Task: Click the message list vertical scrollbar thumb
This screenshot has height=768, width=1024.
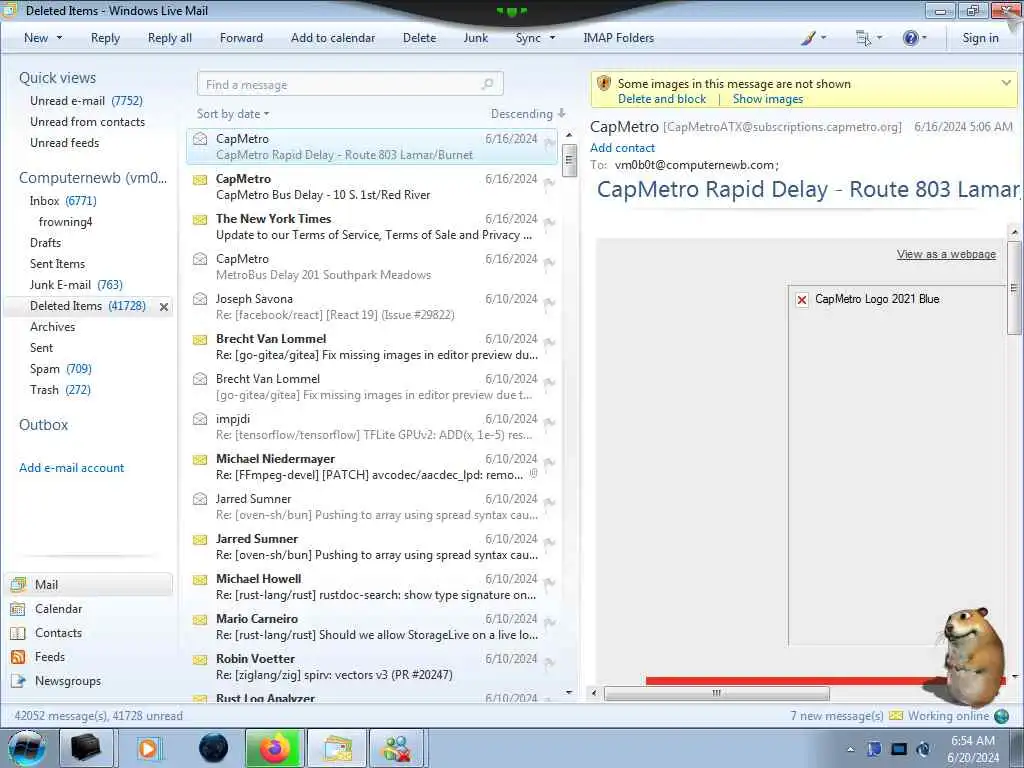Action: (x=569, y=160)
